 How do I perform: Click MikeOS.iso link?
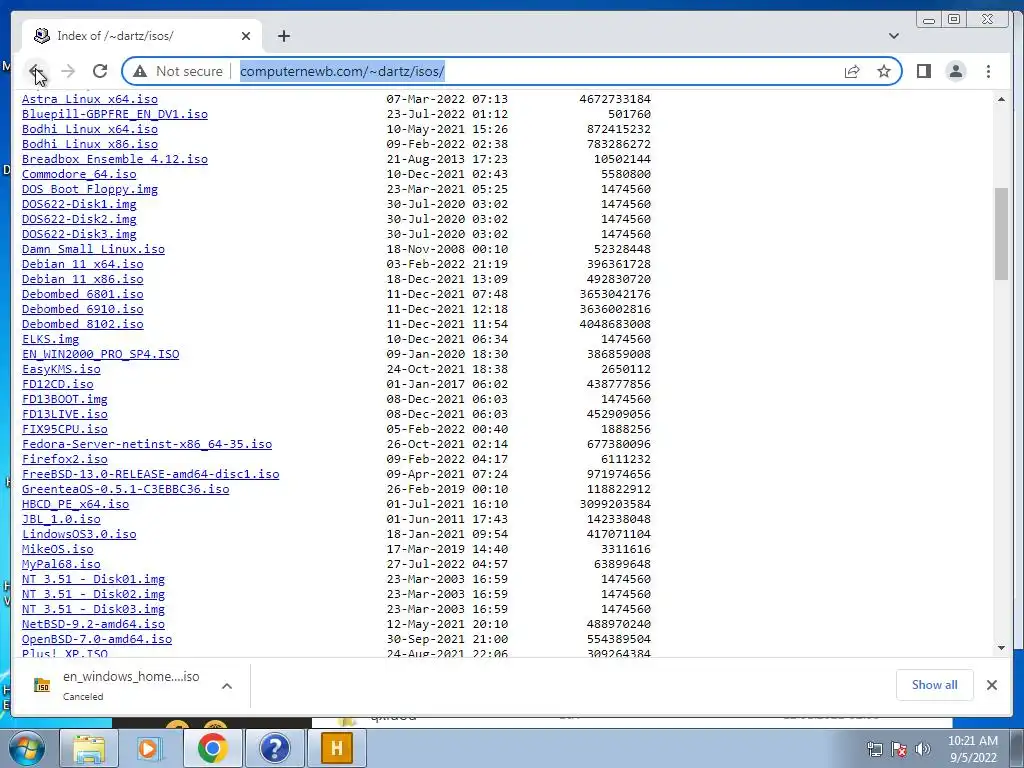(x=57, y=550)
